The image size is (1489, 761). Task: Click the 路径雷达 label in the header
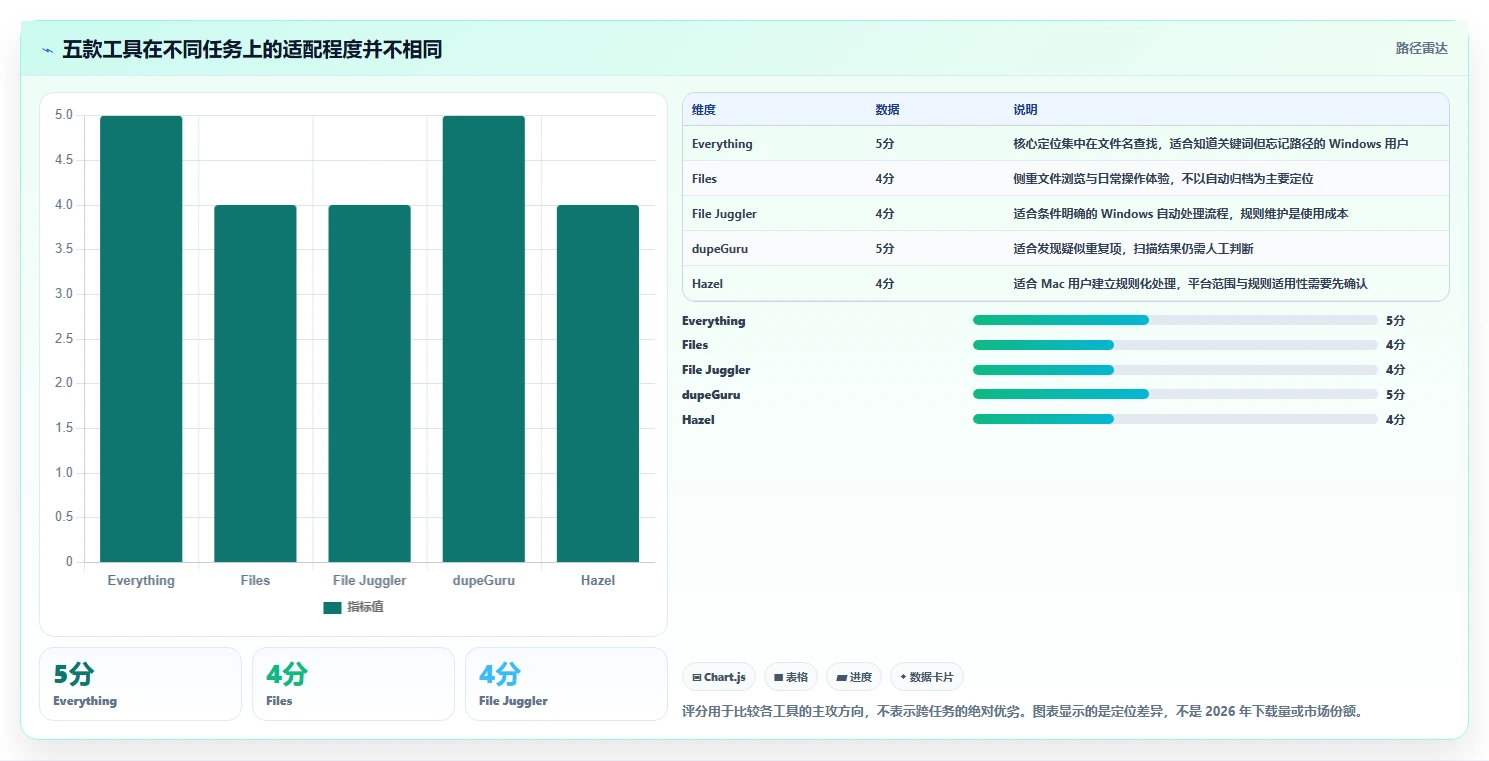click(1422, 48)
